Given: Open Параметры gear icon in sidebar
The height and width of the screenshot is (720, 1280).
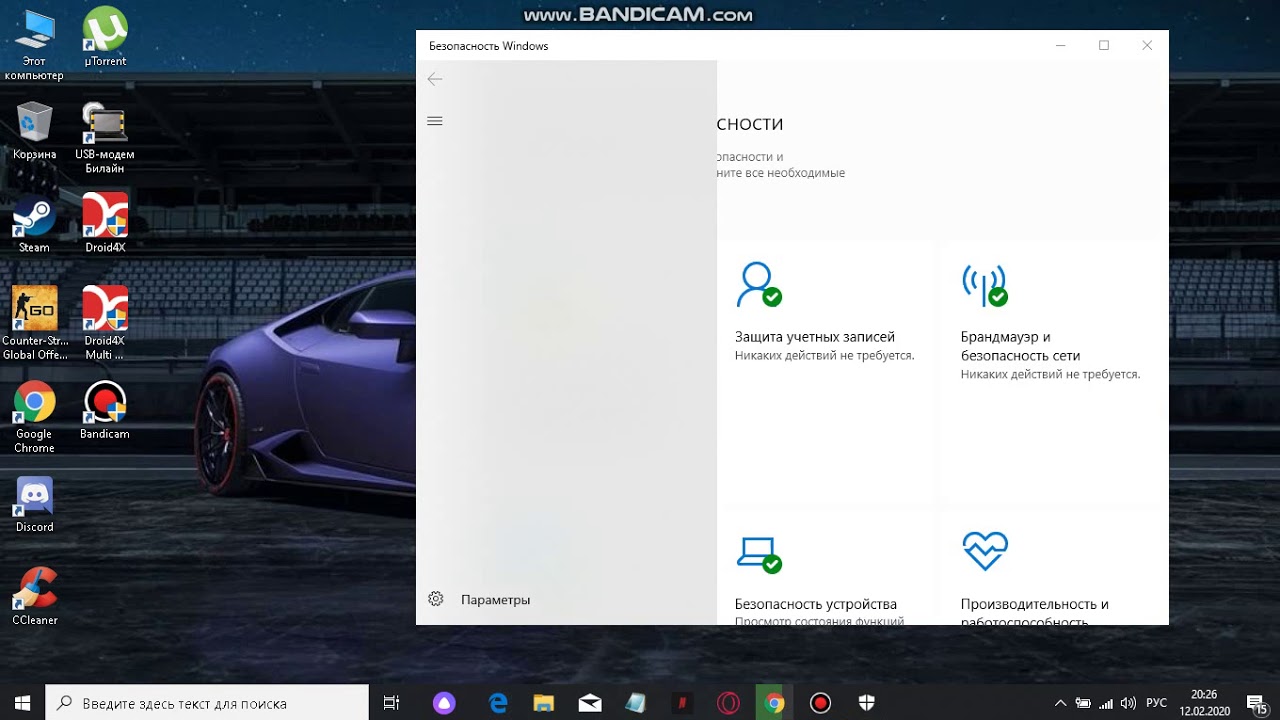Looking at the screenshot, I should point(436,599).
